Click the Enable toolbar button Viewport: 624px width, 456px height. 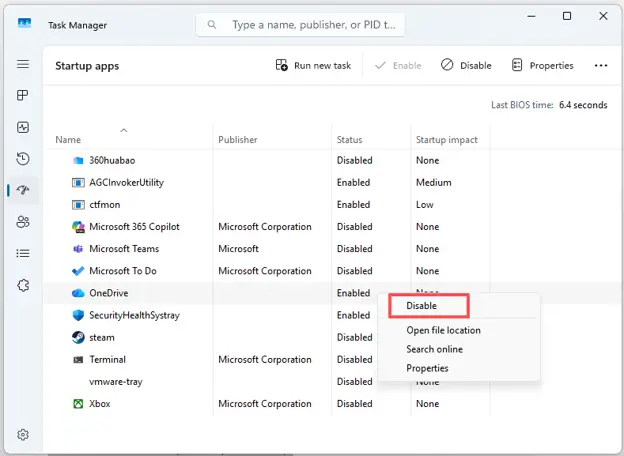point(398,65)
